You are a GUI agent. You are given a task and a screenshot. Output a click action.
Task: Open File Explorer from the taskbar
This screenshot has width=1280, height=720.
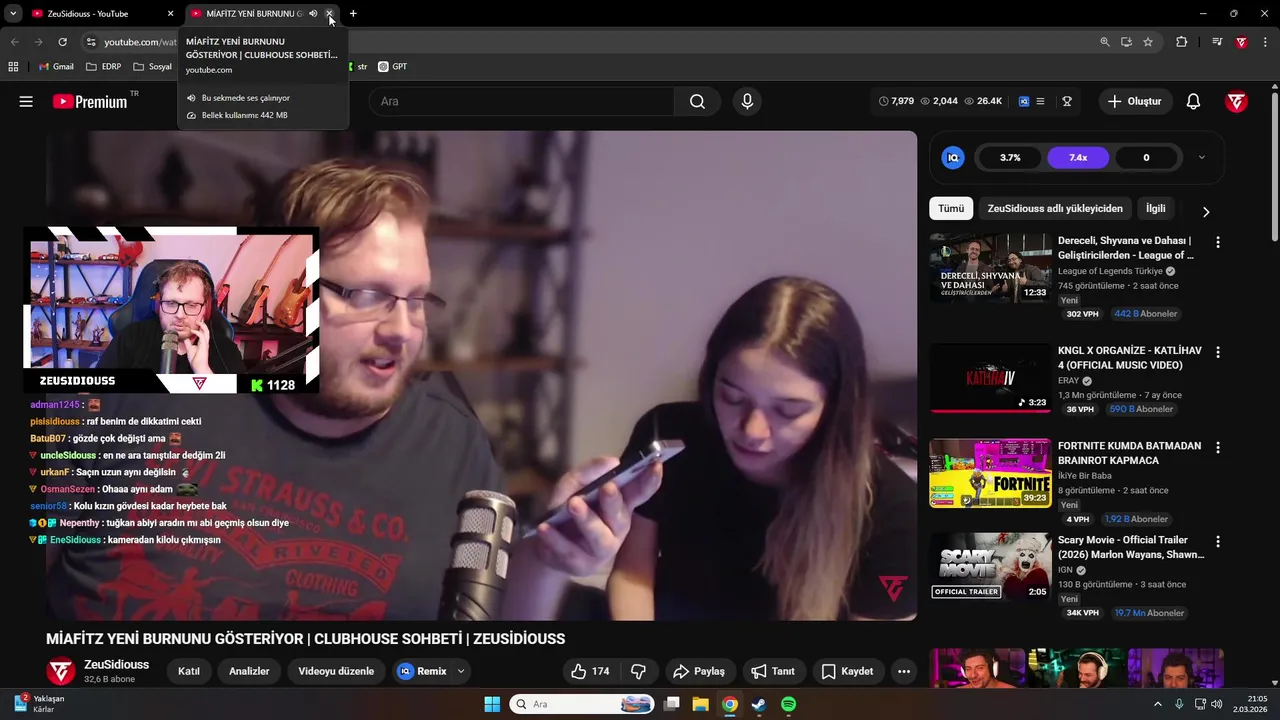click(x=700, y=704)
